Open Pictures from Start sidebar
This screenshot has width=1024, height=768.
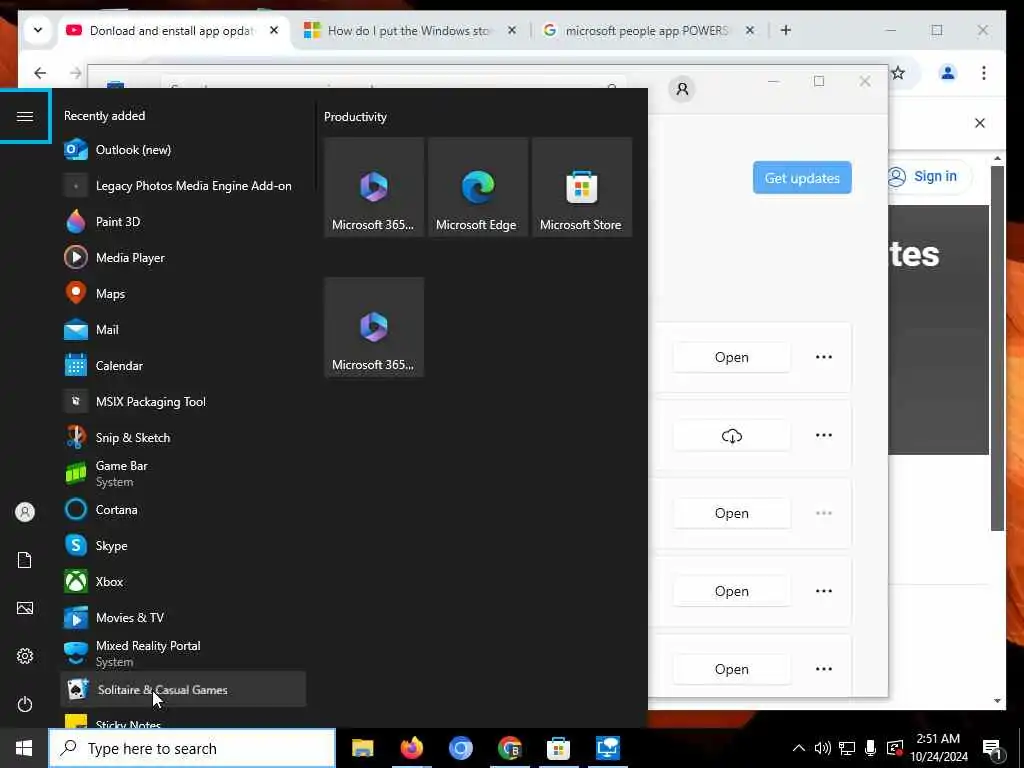click(25, 608)
